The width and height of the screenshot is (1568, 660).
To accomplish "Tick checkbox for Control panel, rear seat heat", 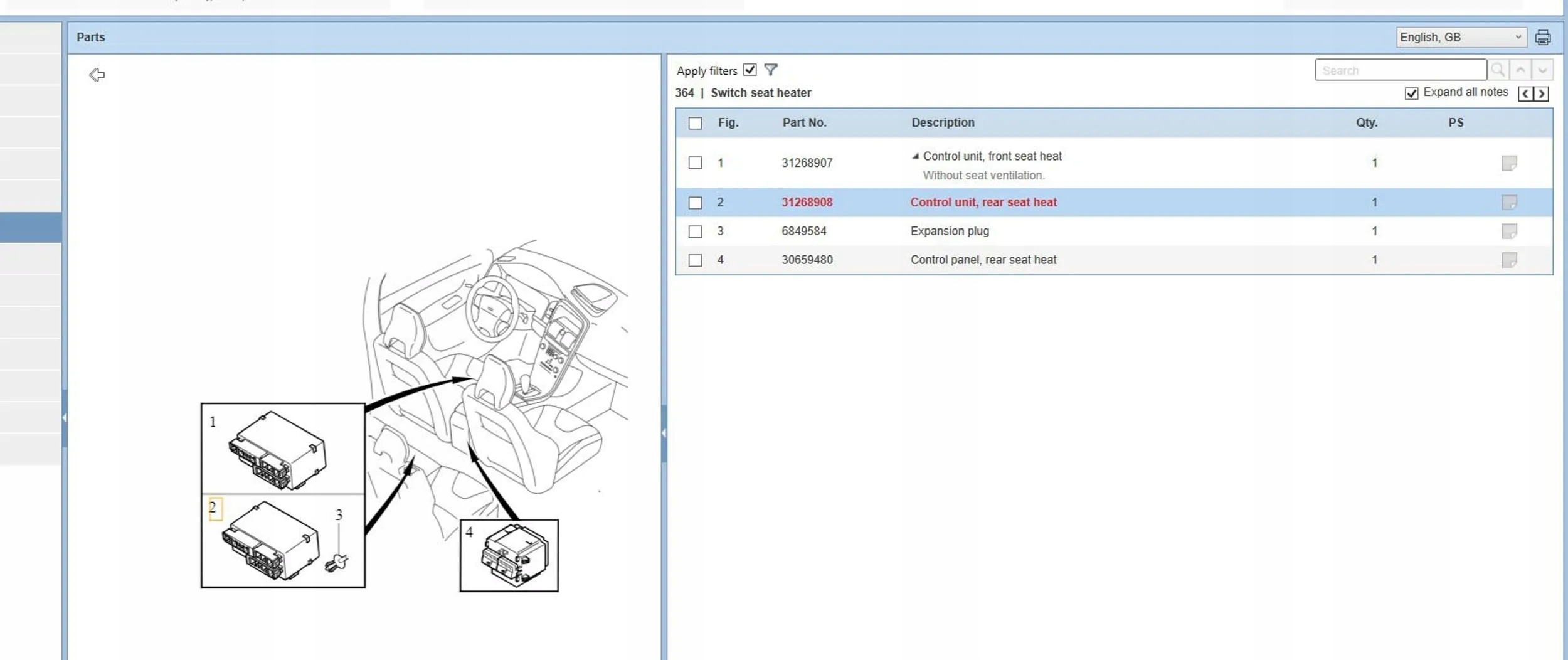I will point(695,260).
